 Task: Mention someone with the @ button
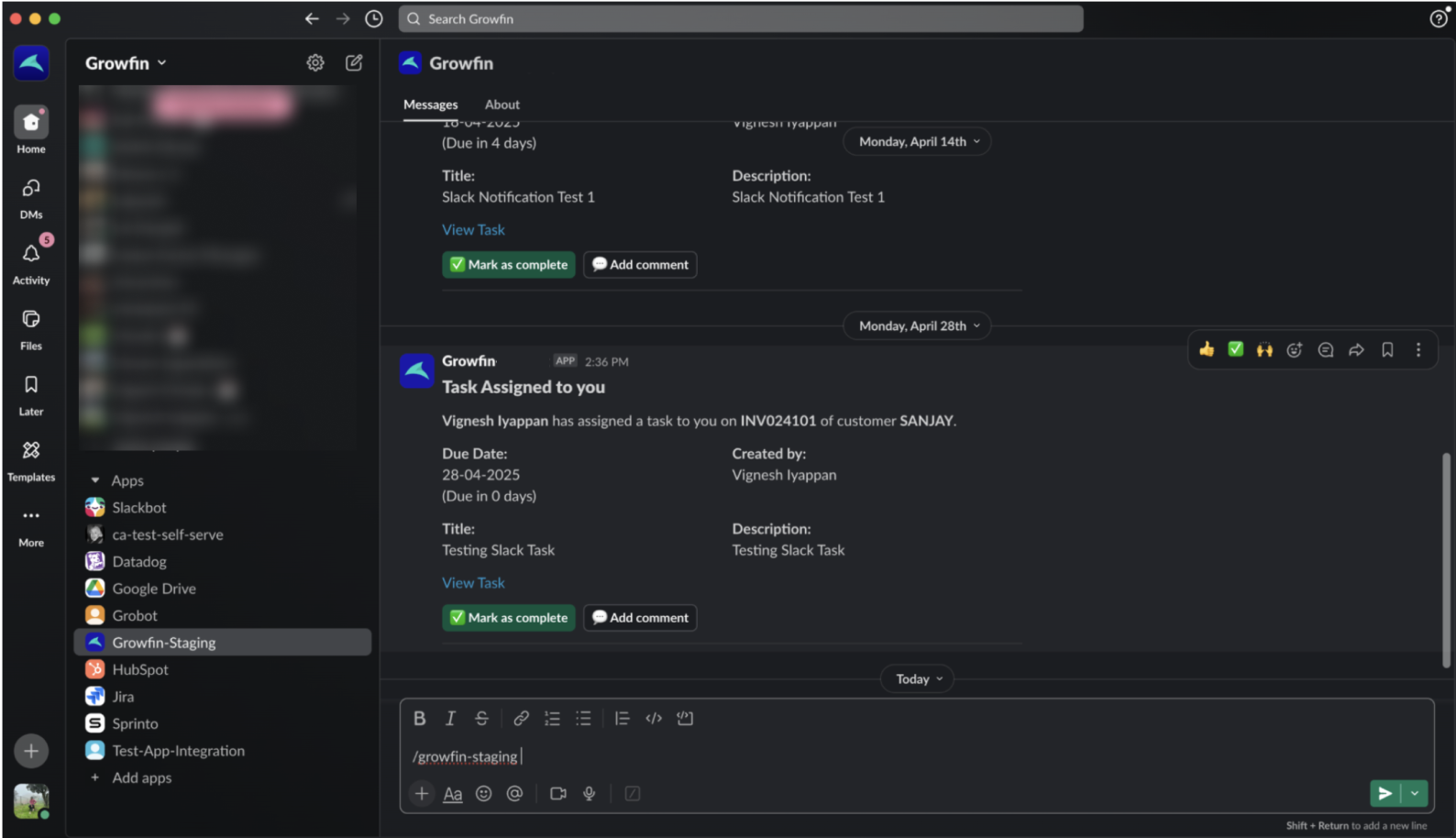click(515, 793)
